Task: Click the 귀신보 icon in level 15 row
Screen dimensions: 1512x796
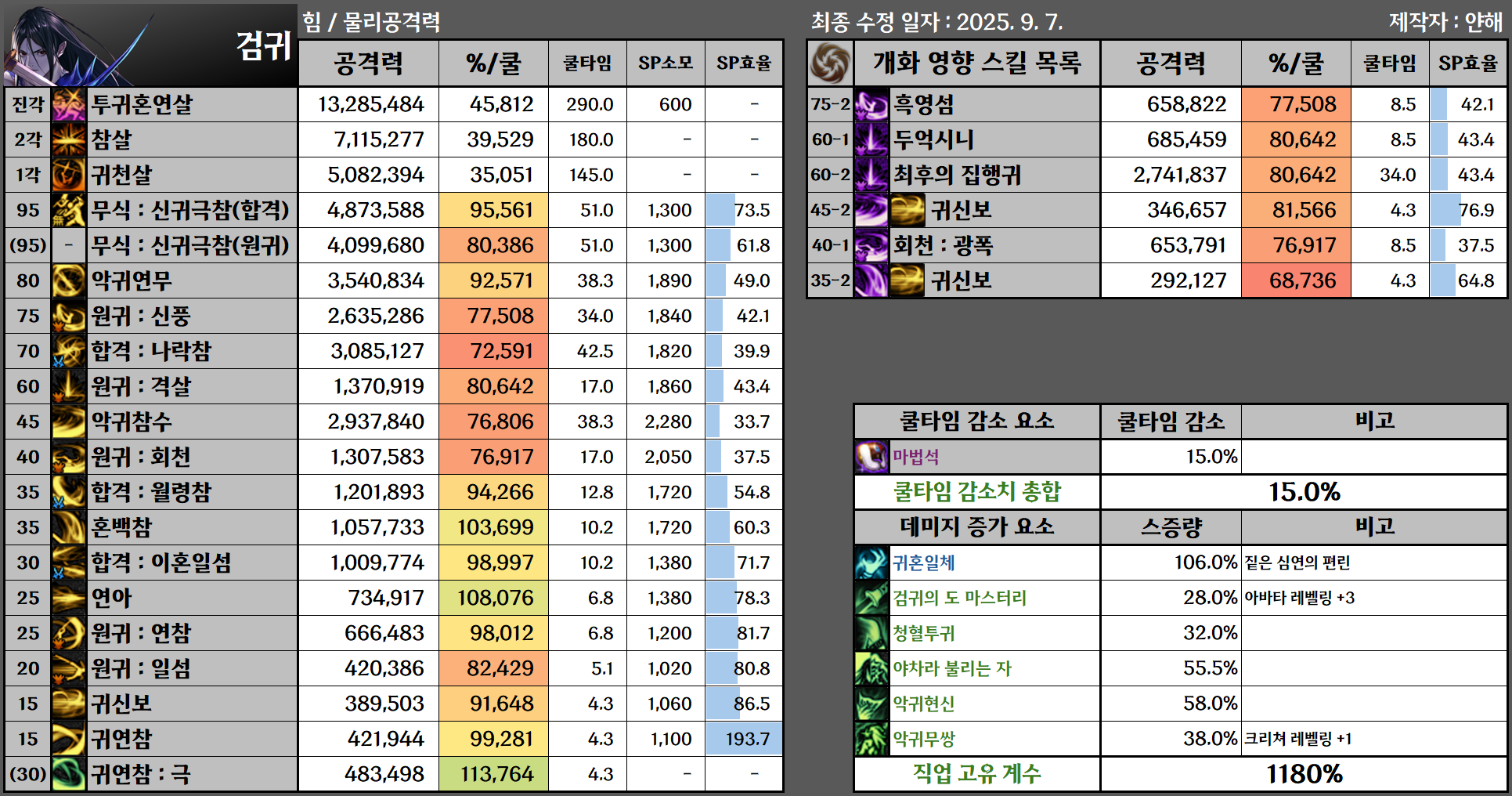Action: pyautogui.click(x=69, y=704)
